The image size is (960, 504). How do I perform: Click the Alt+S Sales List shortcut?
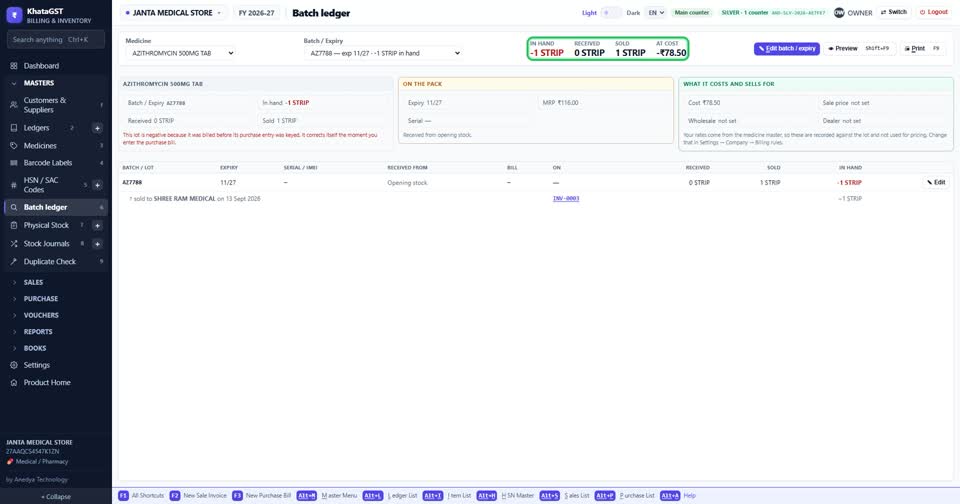564,495
